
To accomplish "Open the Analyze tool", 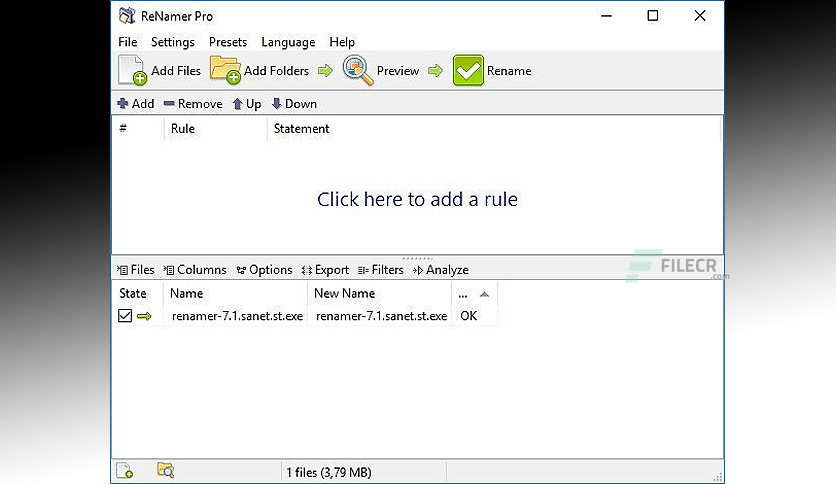I will [x=440, y=270].
